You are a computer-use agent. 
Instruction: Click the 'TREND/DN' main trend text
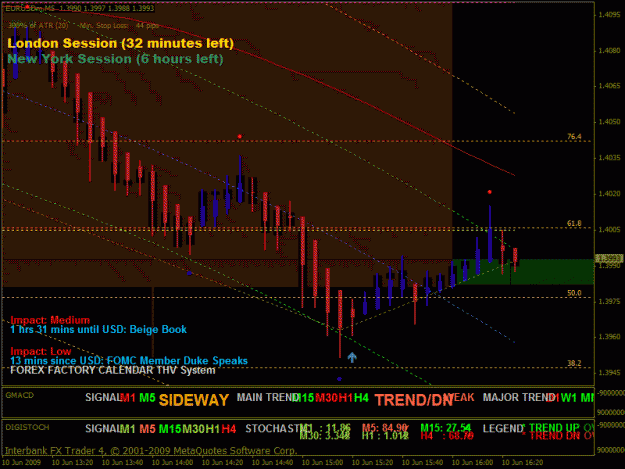[414, 400]
